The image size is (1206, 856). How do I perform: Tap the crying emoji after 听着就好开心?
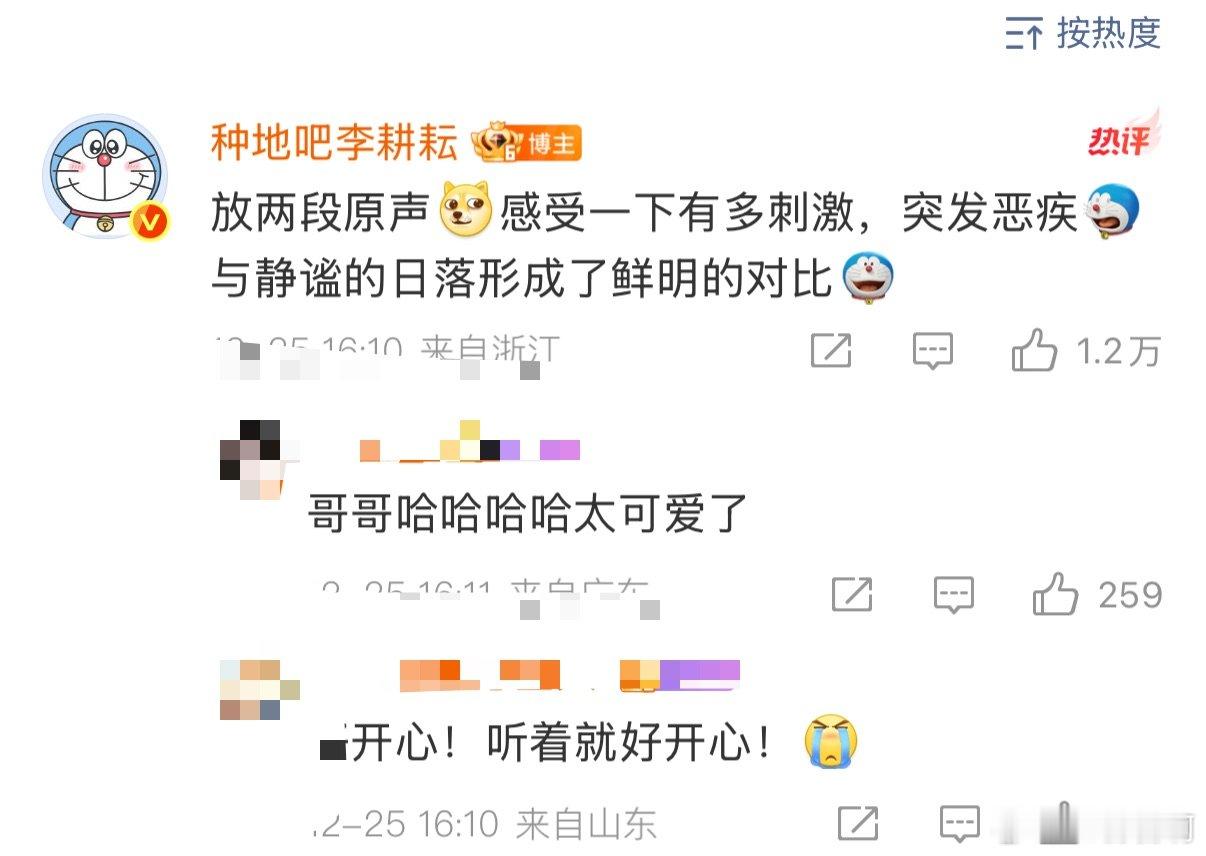(831, 743)
